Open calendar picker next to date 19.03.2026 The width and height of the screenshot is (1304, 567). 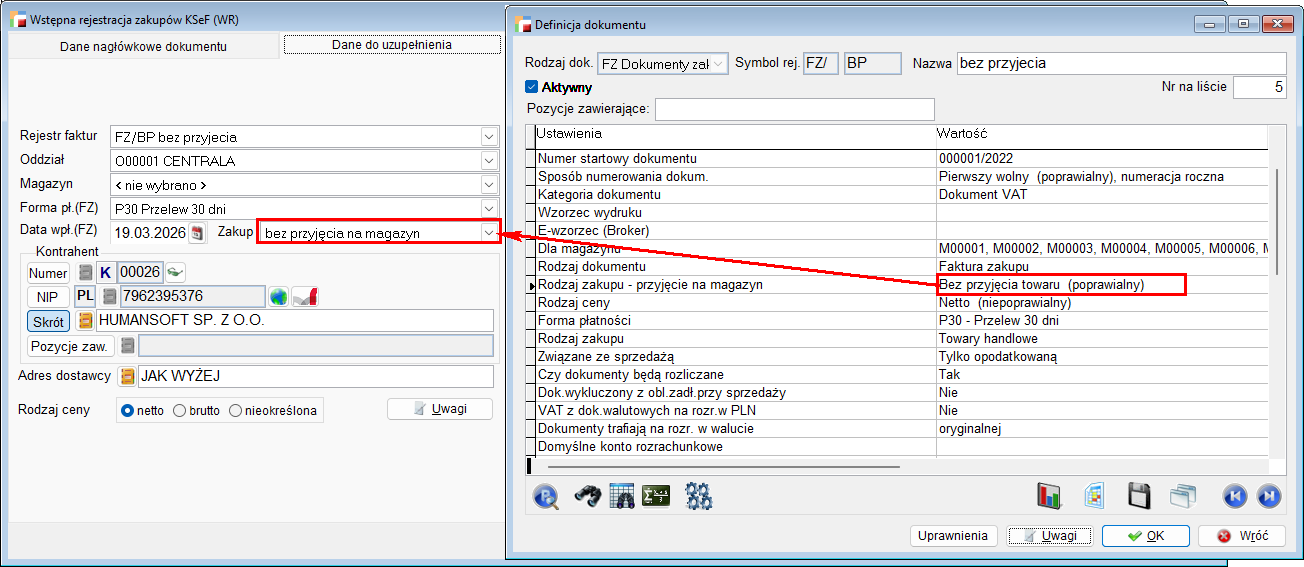click(197, 233)
